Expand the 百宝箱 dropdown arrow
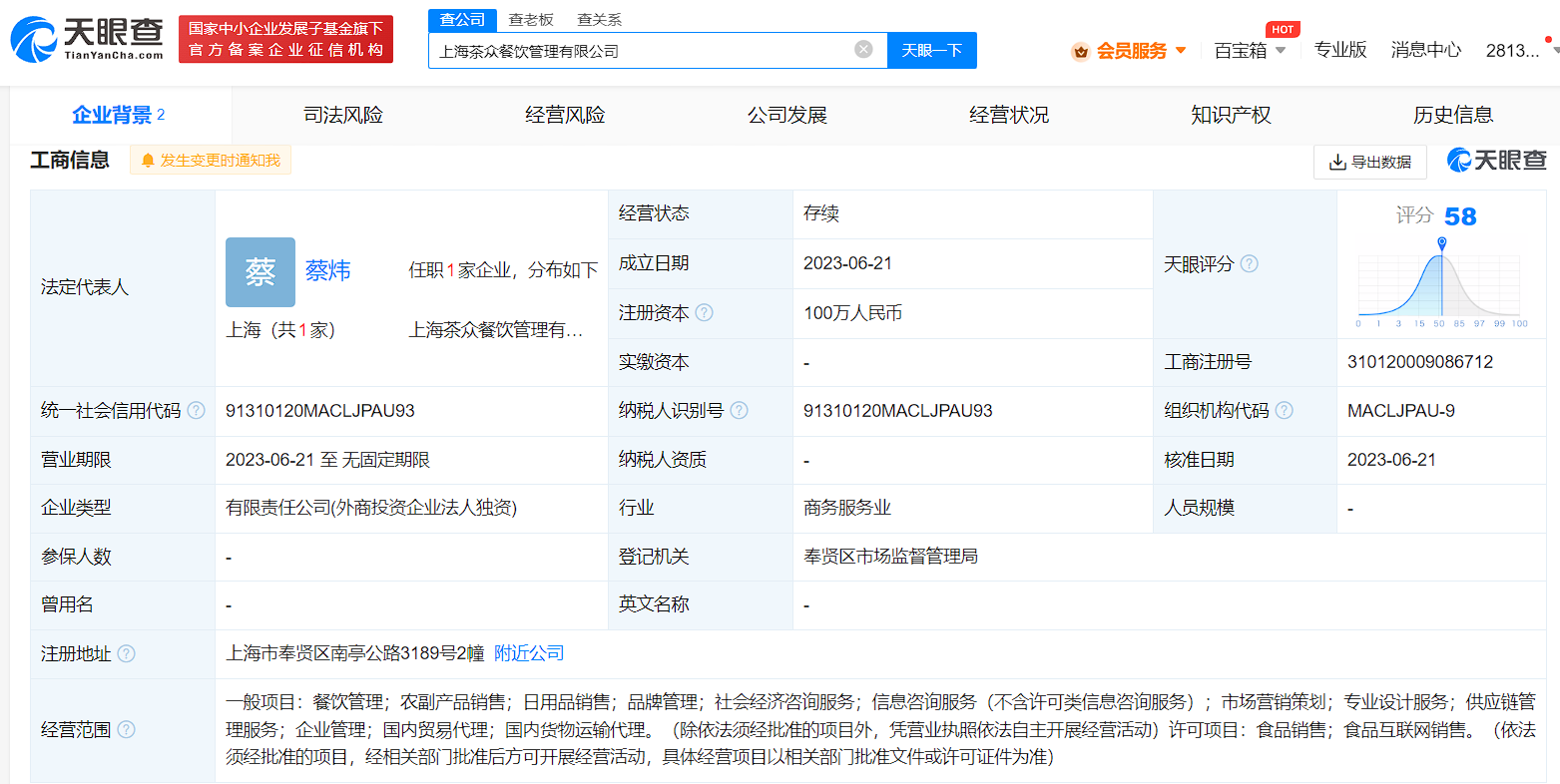This screenshot has height=784, width=1560. [x=1281, y=50]
